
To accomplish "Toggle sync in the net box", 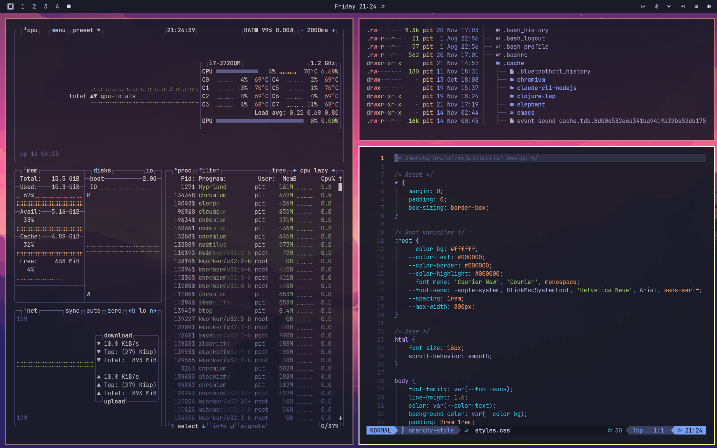I will [x=72, y=310].
